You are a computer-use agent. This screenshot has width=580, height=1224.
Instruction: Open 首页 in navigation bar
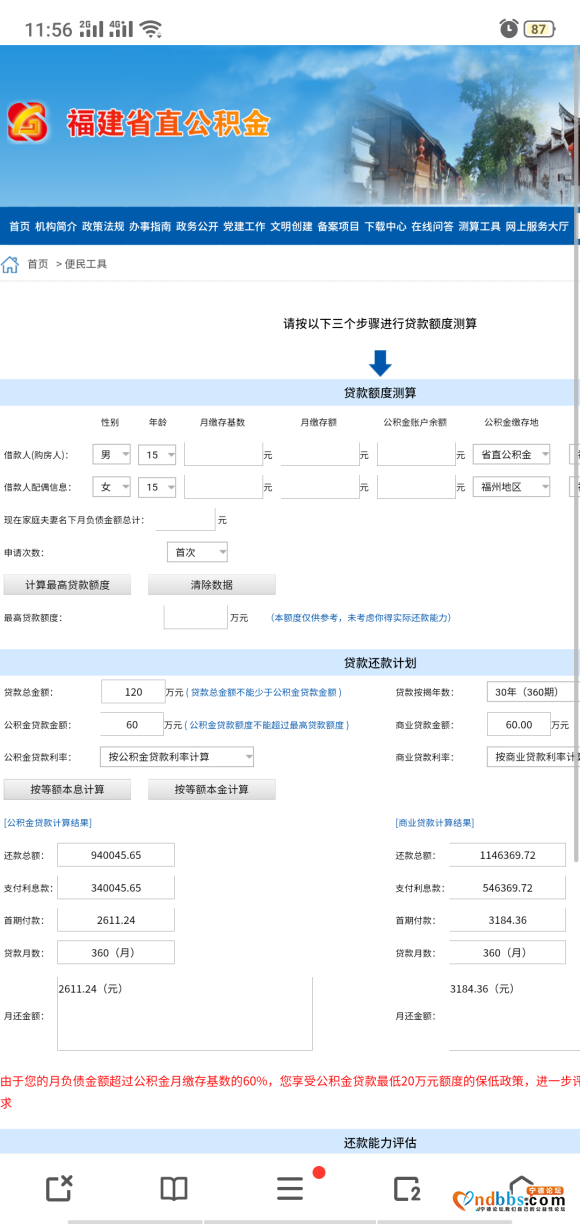(20, 227)
